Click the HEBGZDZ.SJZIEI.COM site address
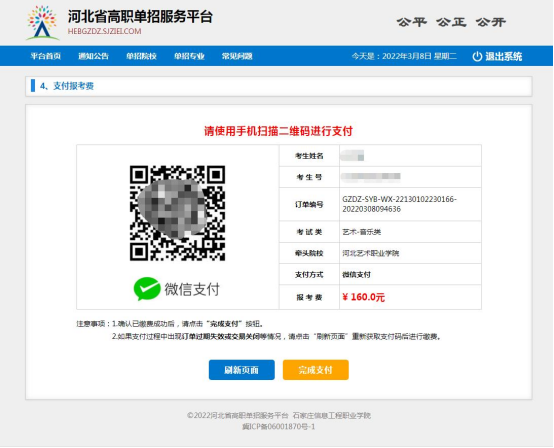The height and width of the screenshot is (448, 554). [105, 31]
